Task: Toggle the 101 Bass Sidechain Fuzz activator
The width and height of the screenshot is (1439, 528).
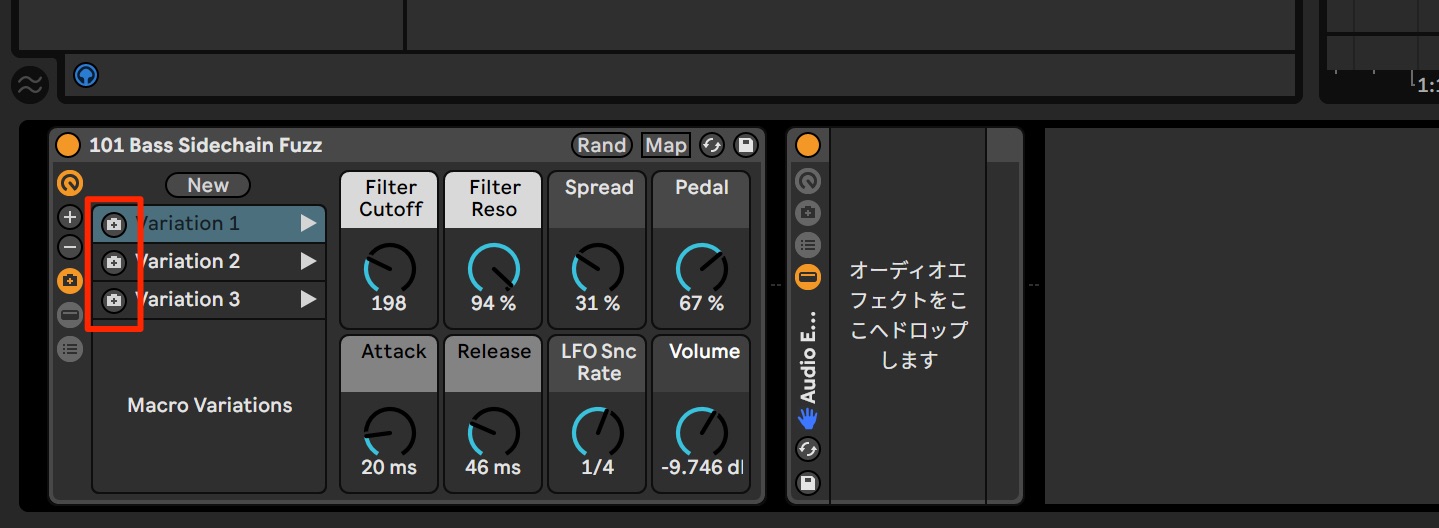Action: coord(68,146)
